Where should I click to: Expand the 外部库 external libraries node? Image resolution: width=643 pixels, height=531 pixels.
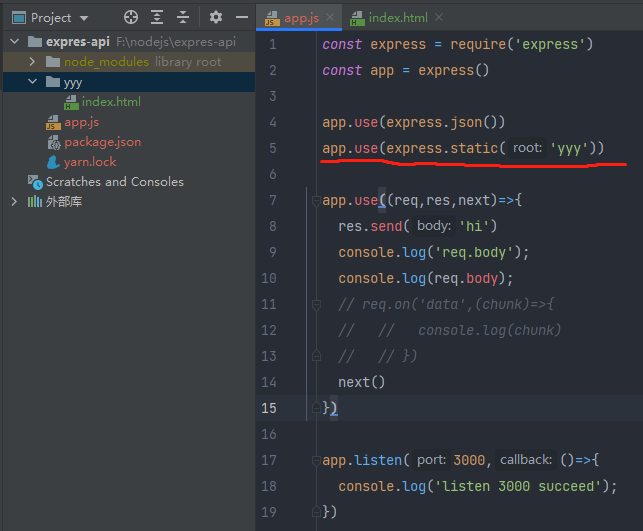coord(14,201)
